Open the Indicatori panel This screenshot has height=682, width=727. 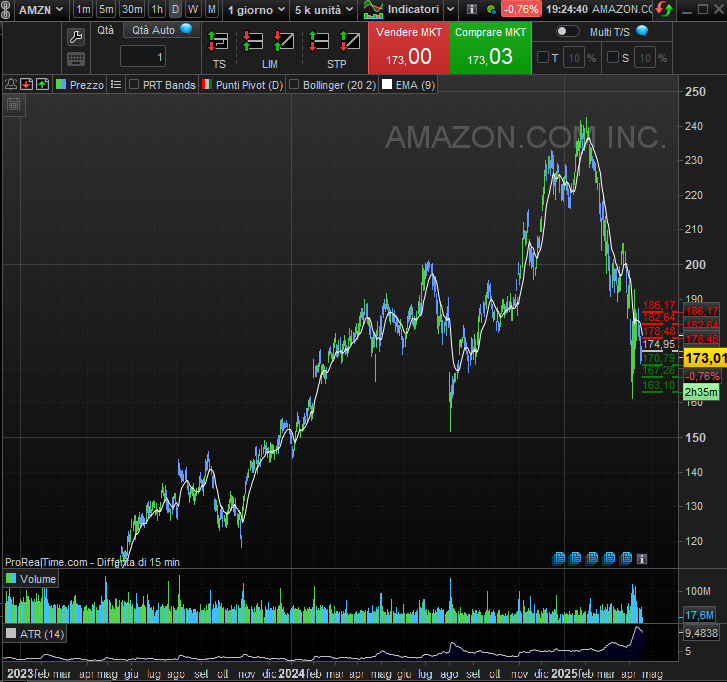pos(402,9)
